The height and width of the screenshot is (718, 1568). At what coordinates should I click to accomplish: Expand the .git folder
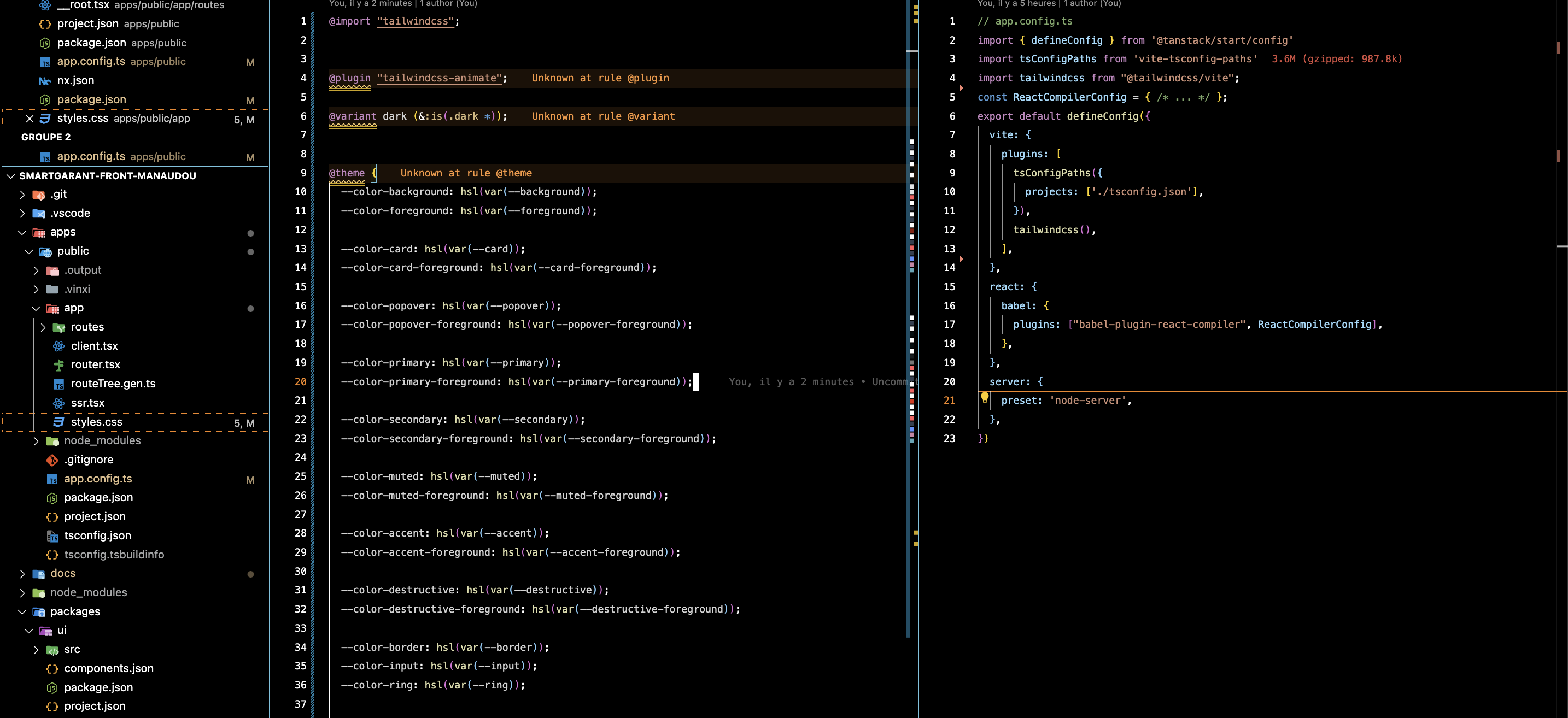pos(22,195)
